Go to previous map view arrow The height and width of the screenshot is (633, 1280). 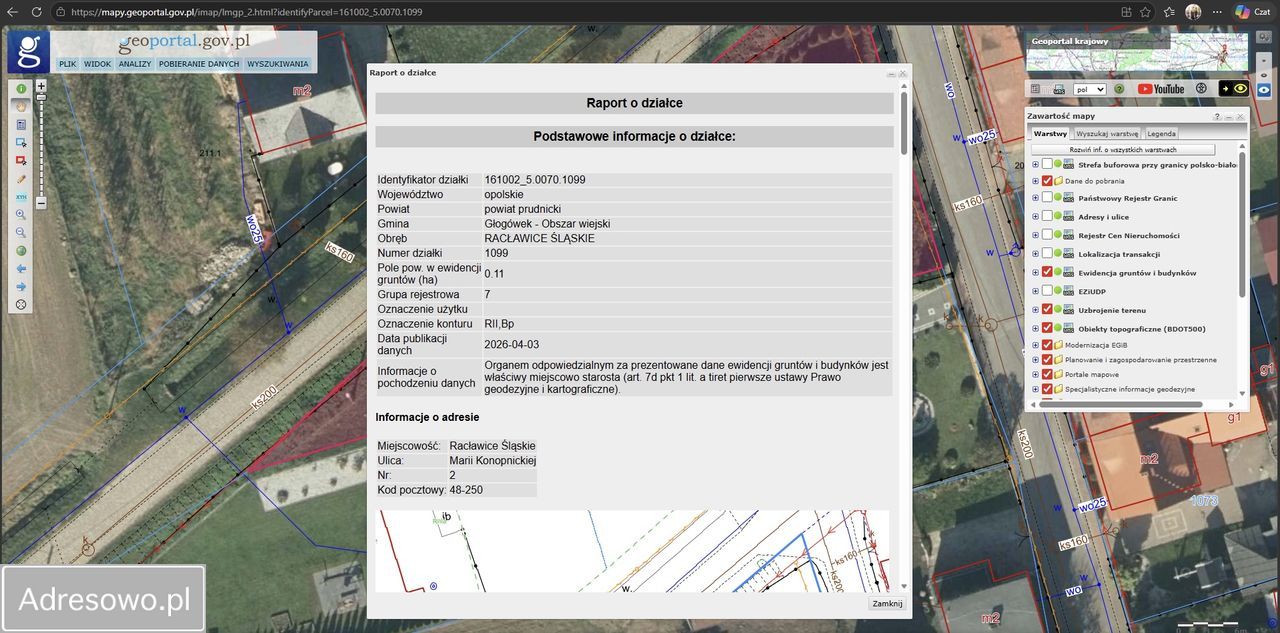click(21, 269)
